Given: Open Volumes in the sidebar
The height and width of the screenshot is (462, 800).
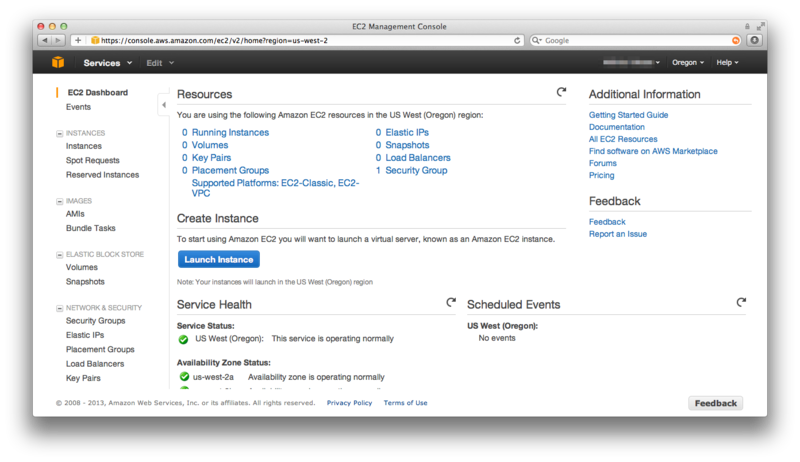Looking at the screenshot, I should [82, 267].
